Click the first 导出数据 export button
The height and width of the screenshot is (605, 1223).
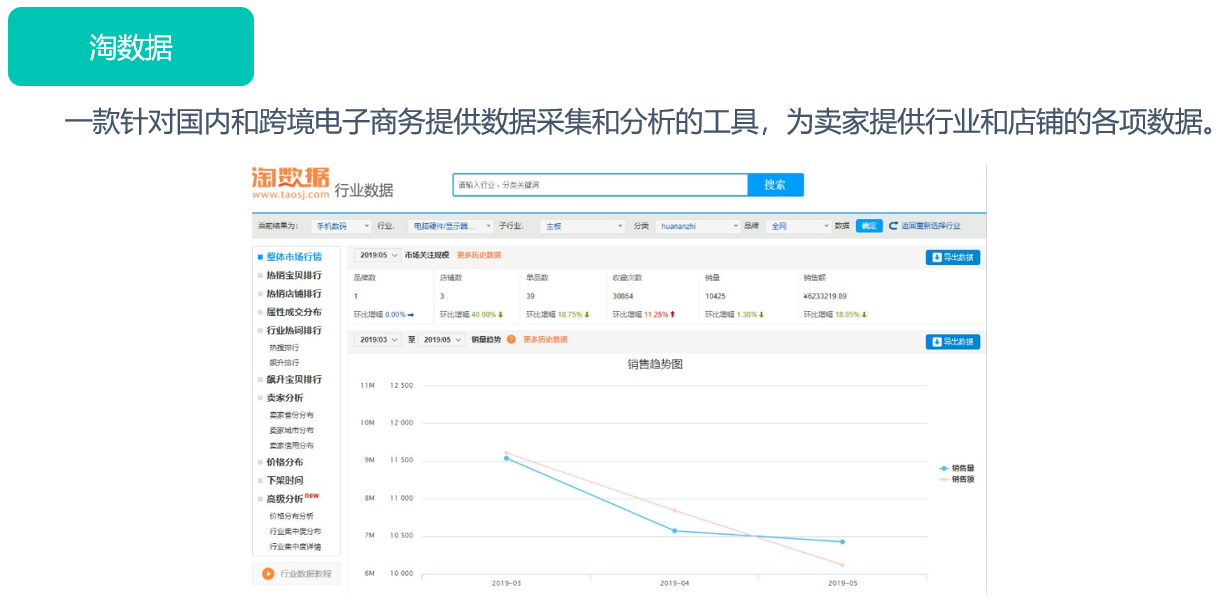pyautogui.click(x=952, y=257)
